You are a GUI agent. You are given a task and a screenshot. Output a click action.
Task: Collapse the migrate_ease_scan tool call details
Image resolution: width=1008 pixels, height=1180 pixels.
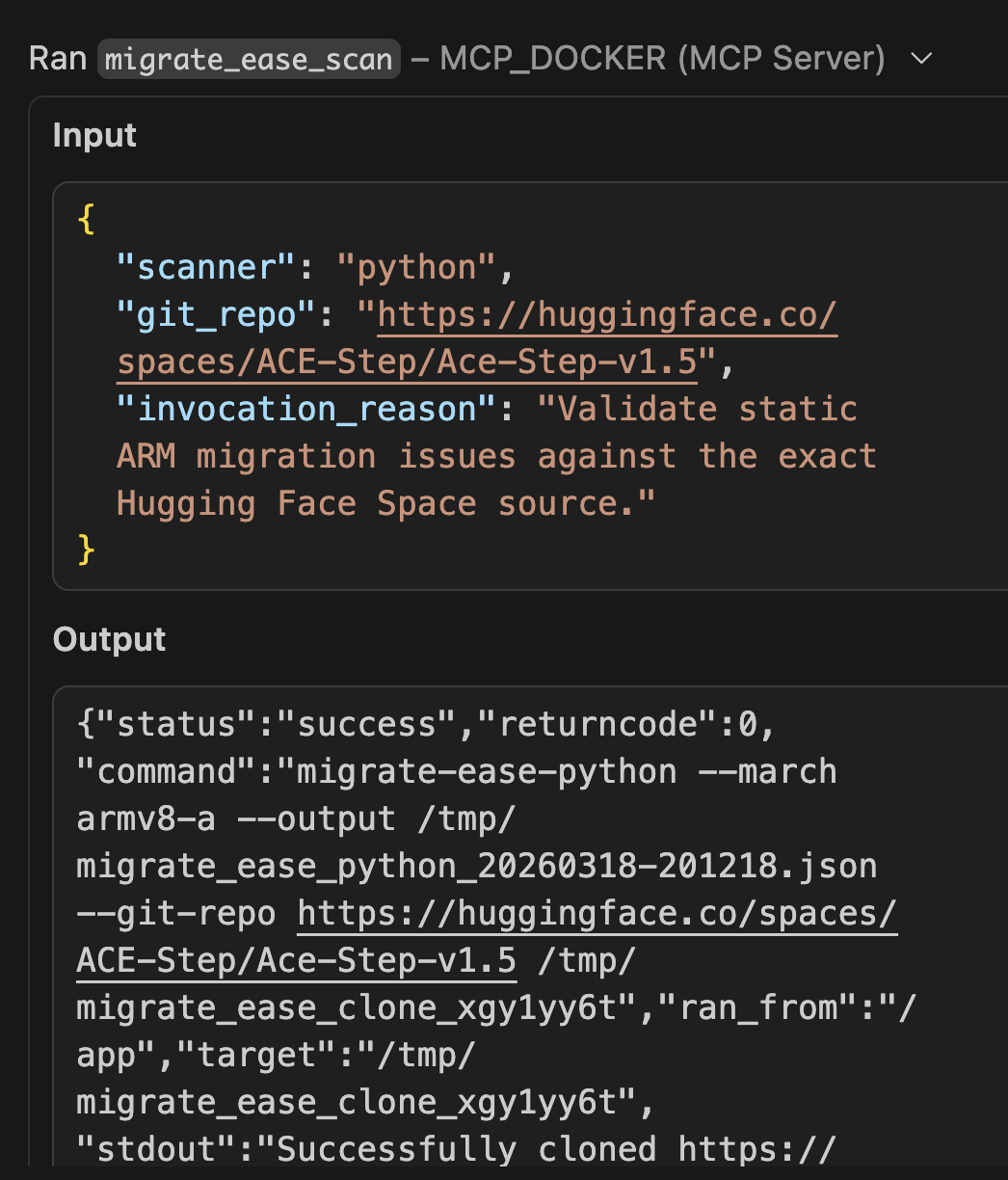tap(922, 58)
